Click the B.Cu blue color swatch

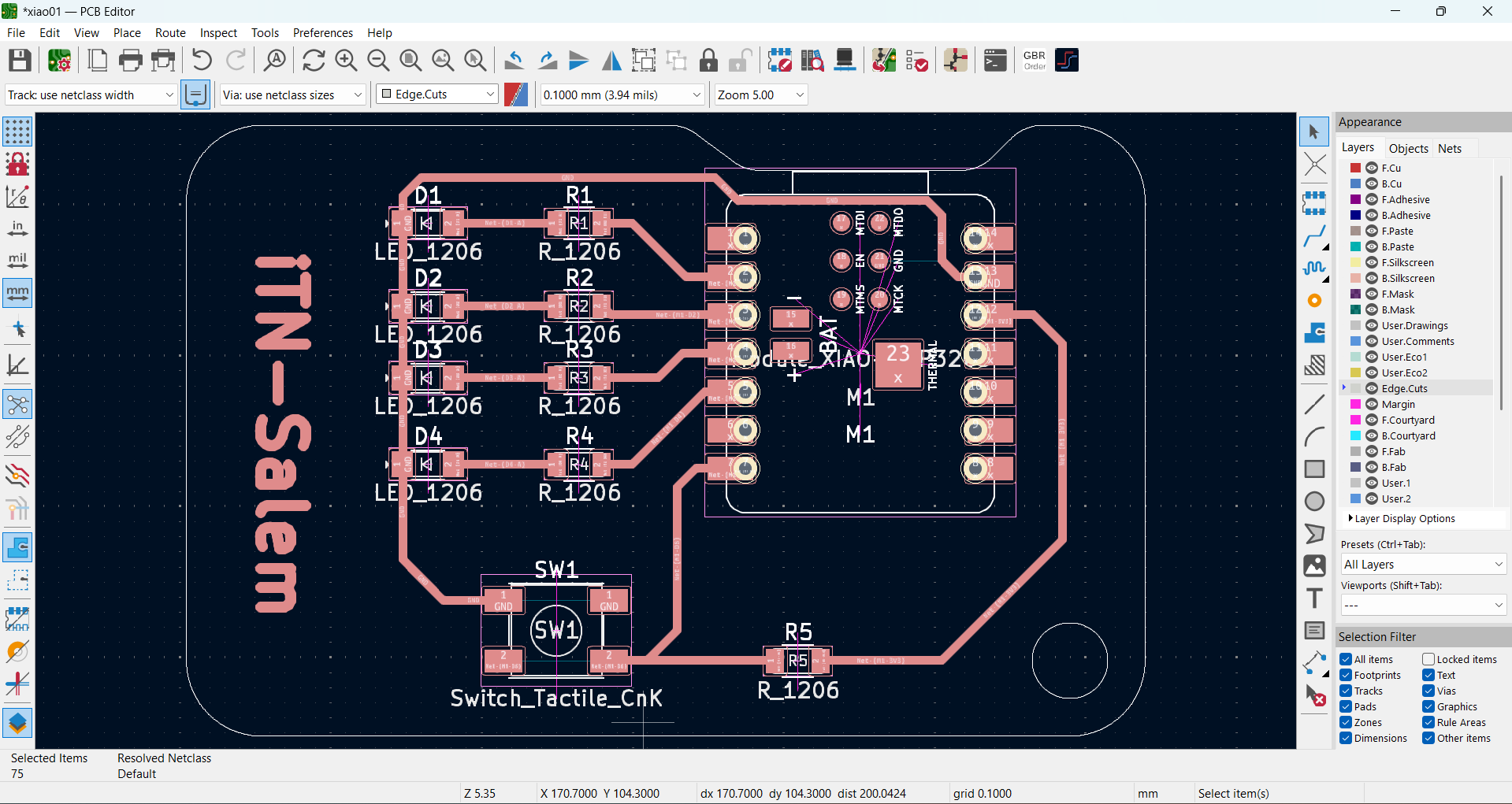tap(1355, 183)
